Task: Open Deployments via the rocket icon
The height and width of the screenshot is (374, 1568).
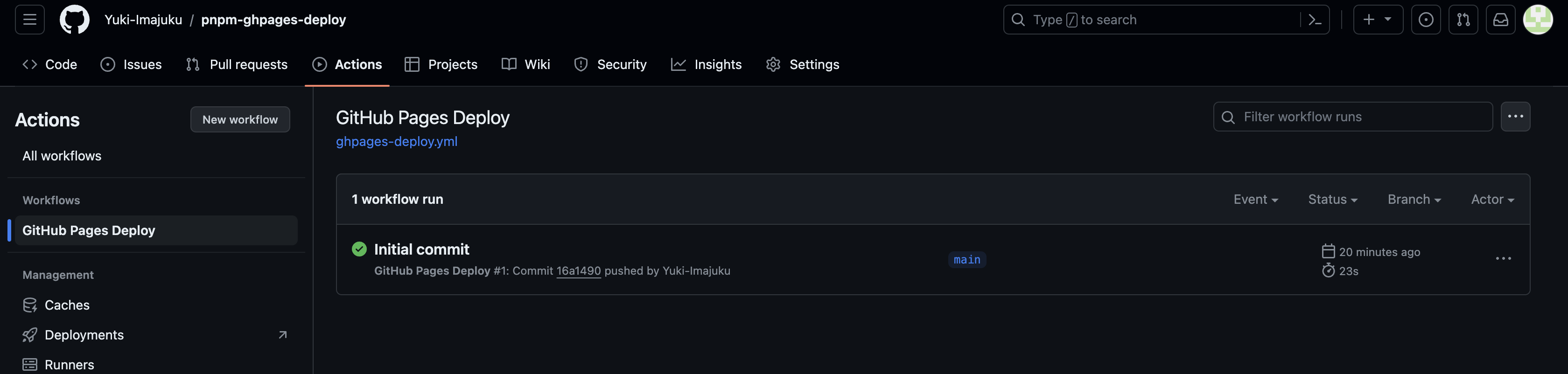Action: pos(84,334)
